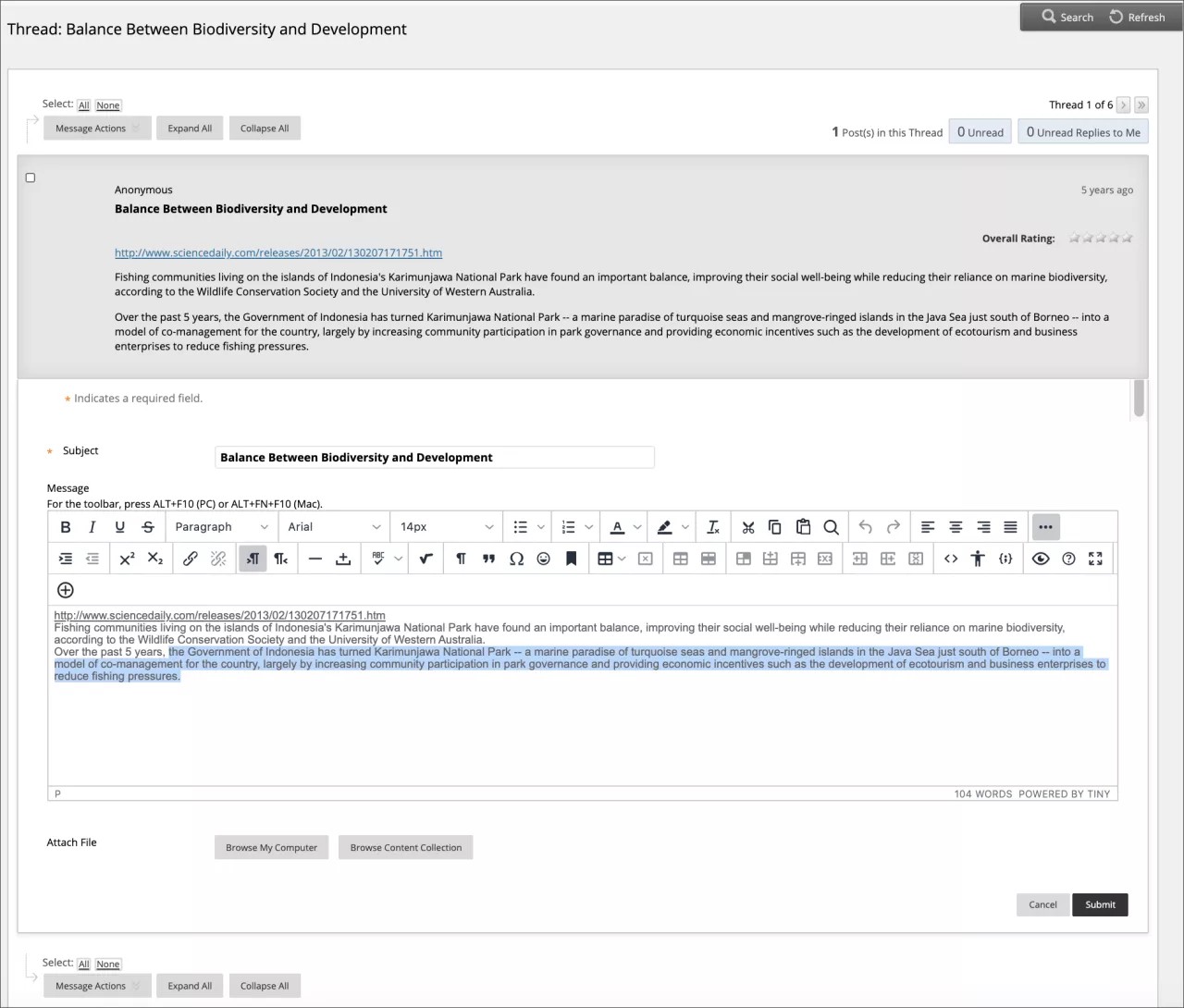The image size is (1184, 1008).
Task: Insert a special character with Omega icon
Action: [516, 559]
